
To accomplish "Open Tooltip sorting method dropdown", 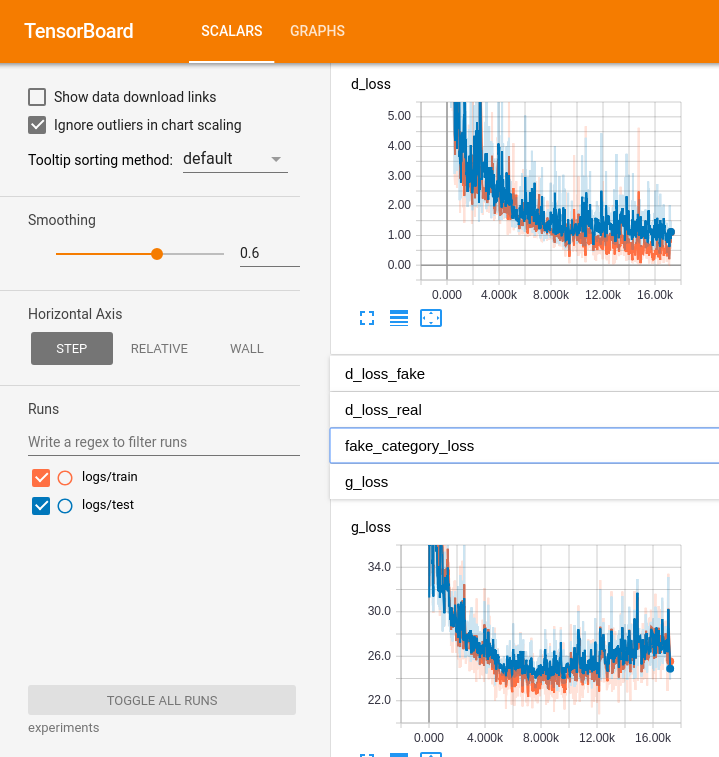I will coord(235,159).
